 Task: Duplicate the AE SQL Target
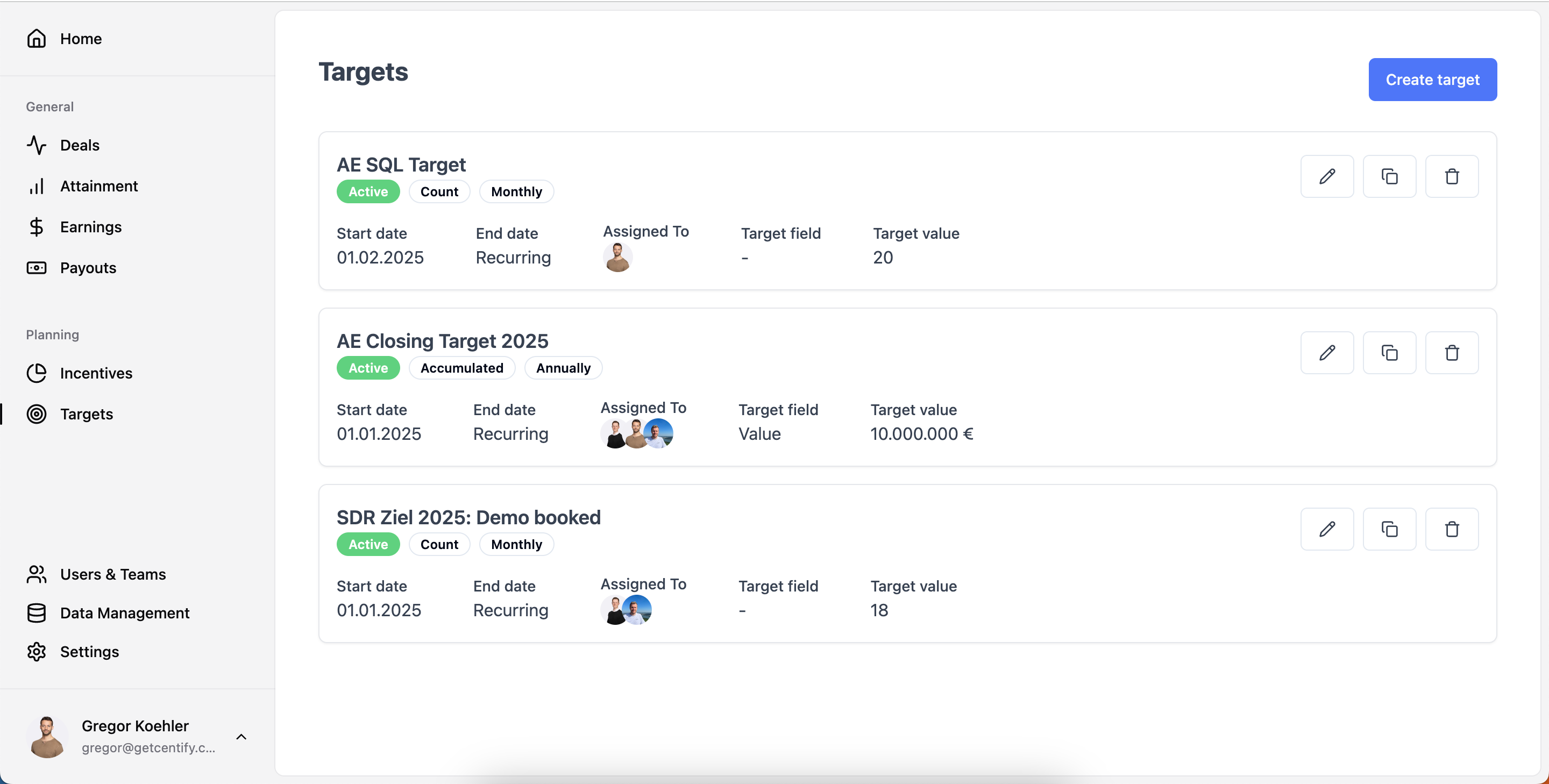coord(1389,176)
